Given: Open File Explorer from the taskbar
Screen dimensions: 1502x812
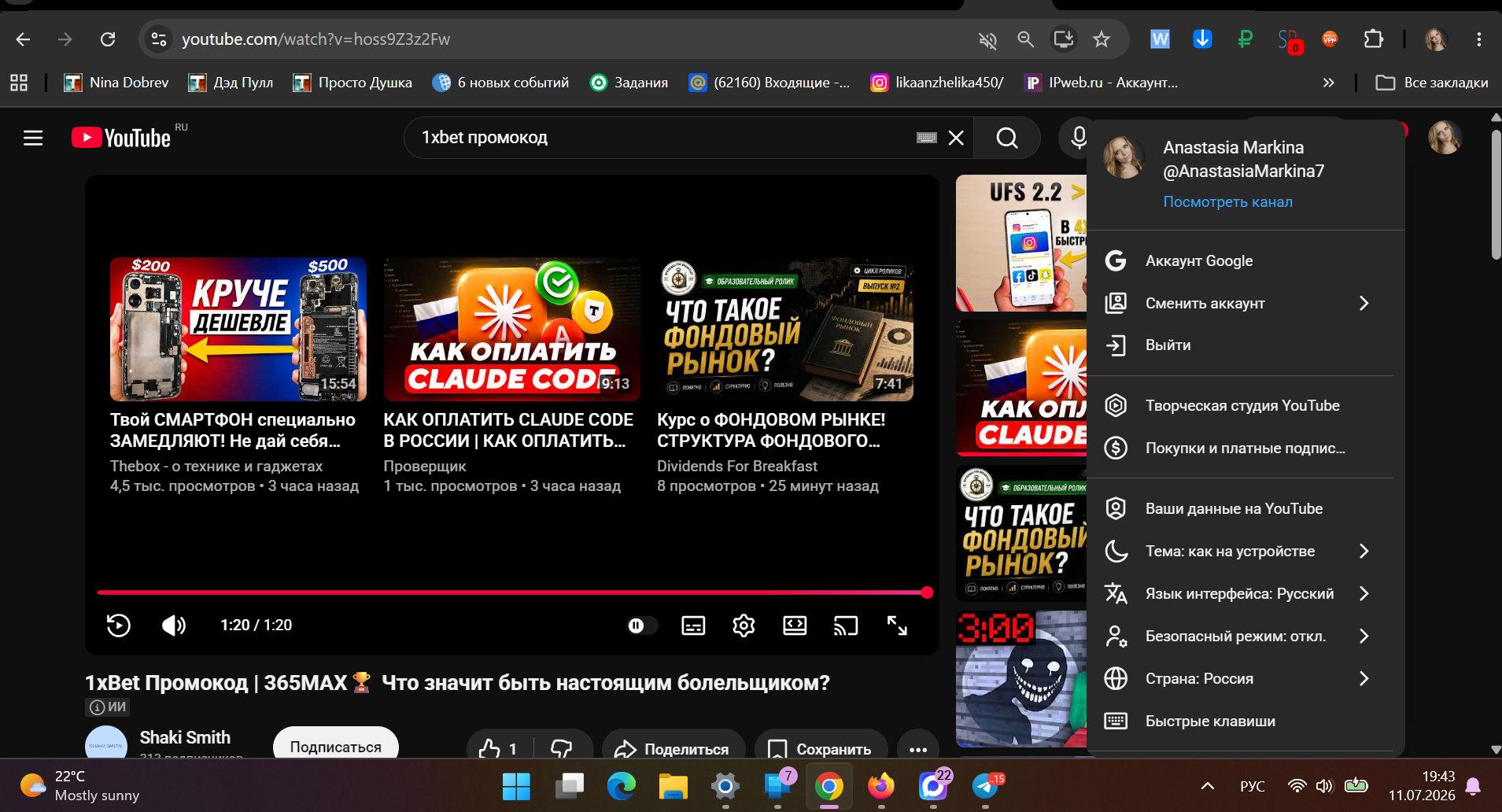Looking at the screenshot, I should tap(673, 786).
